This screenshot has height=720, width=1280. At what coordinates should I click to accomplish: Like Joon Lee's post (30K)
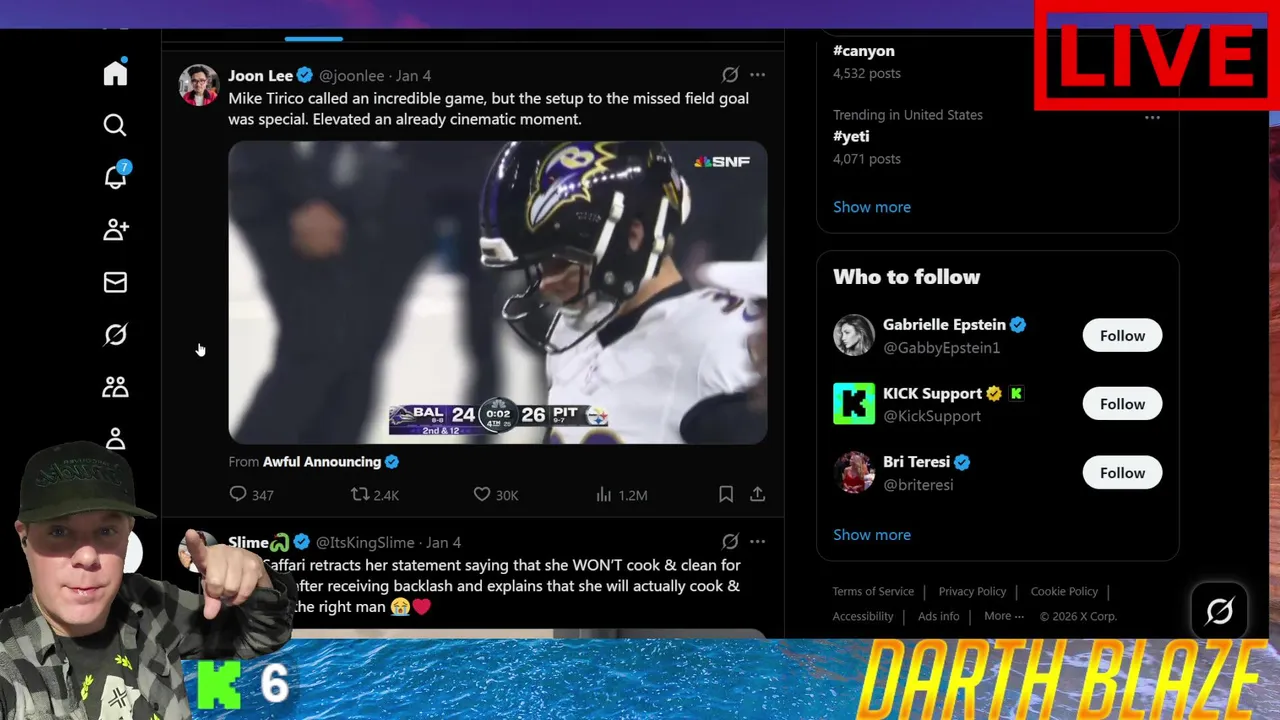pyautogui.click(x=495, y=494)
